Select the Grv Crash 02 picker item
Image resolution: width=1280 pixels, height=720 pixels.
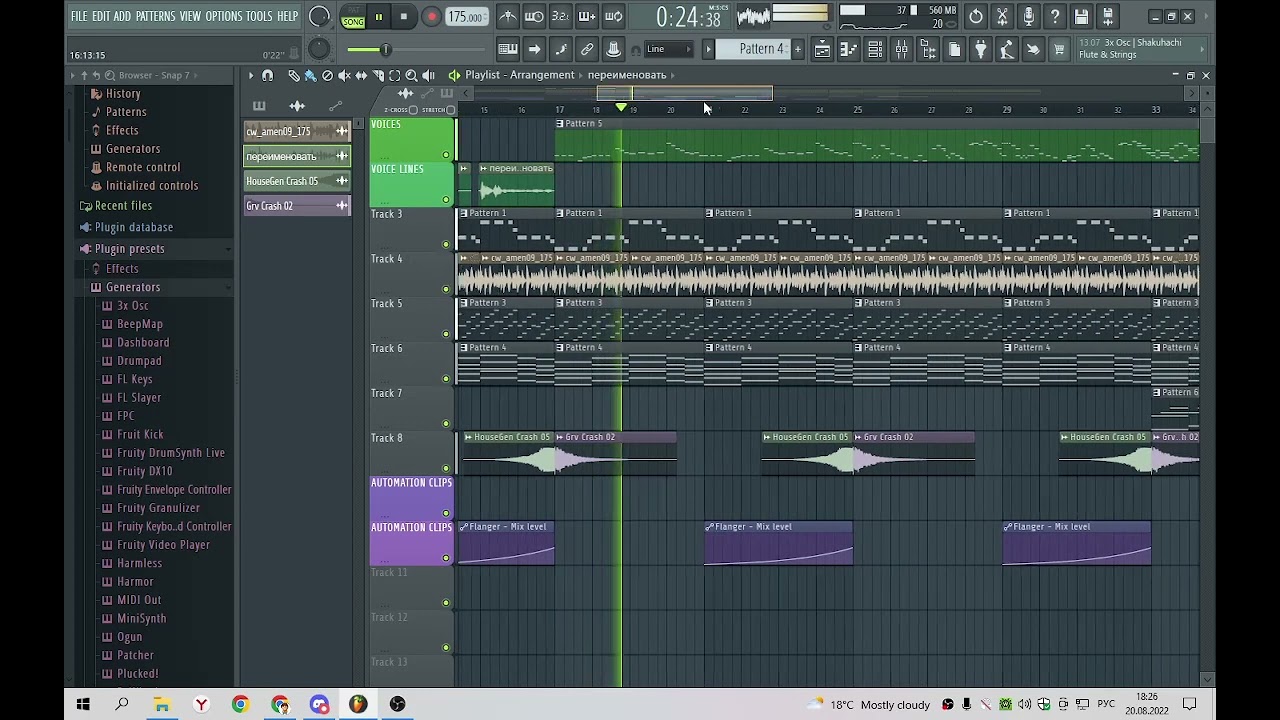(297, 206)
